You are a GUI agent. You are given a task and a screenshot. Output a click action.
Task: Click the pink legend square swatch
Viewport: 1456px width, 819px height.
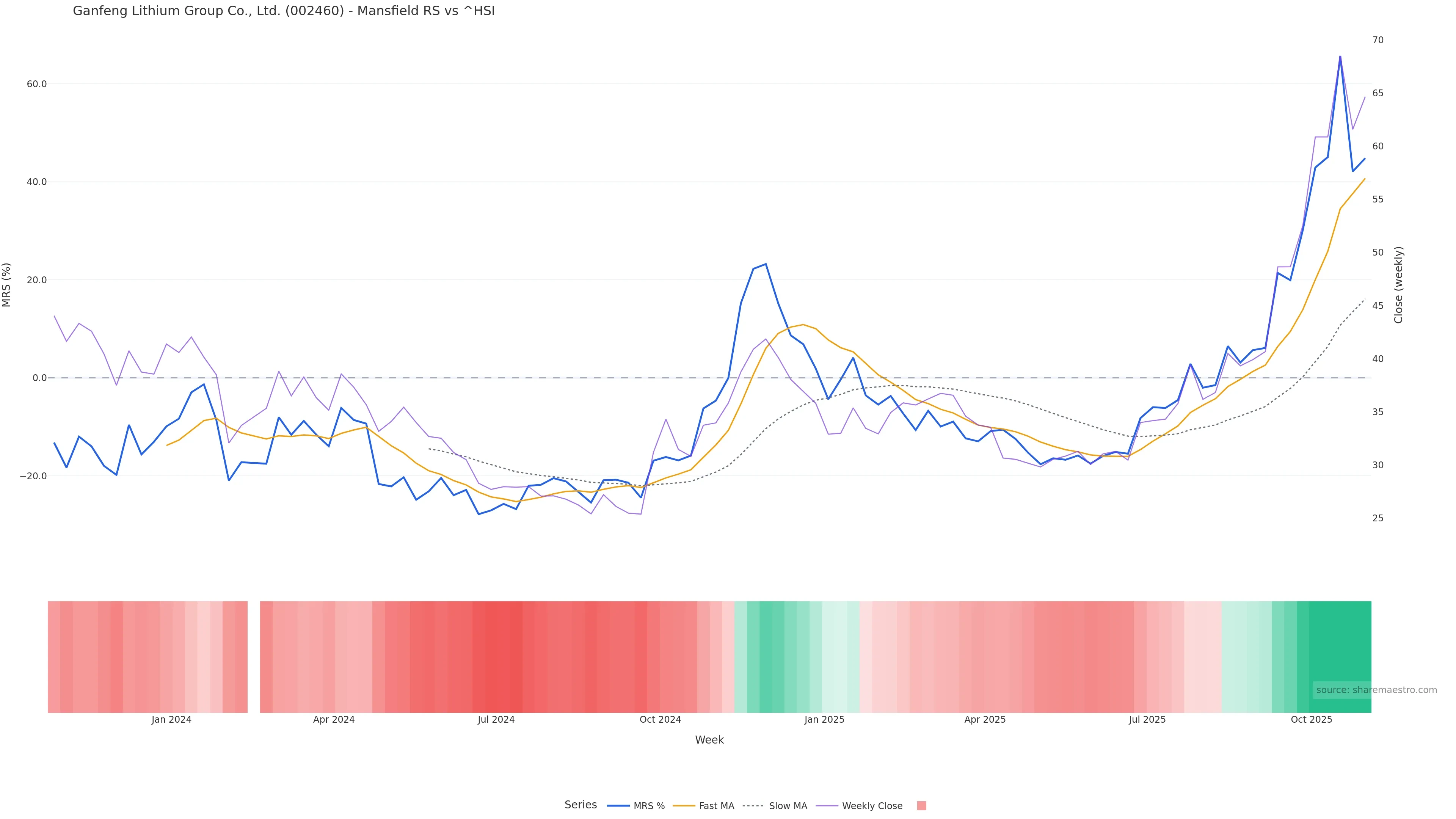click(x=921, y=806)
